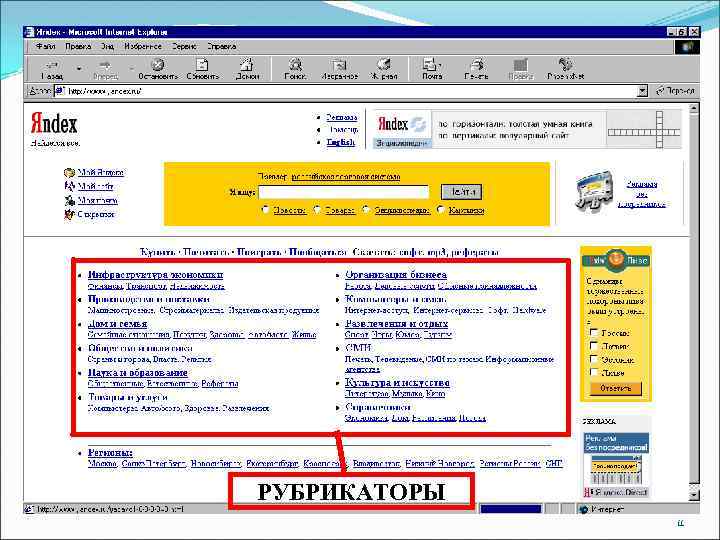Viewport: 720px width, 540px height.
Task: Click the Internet zone icon in status bar
Action: 584,509
